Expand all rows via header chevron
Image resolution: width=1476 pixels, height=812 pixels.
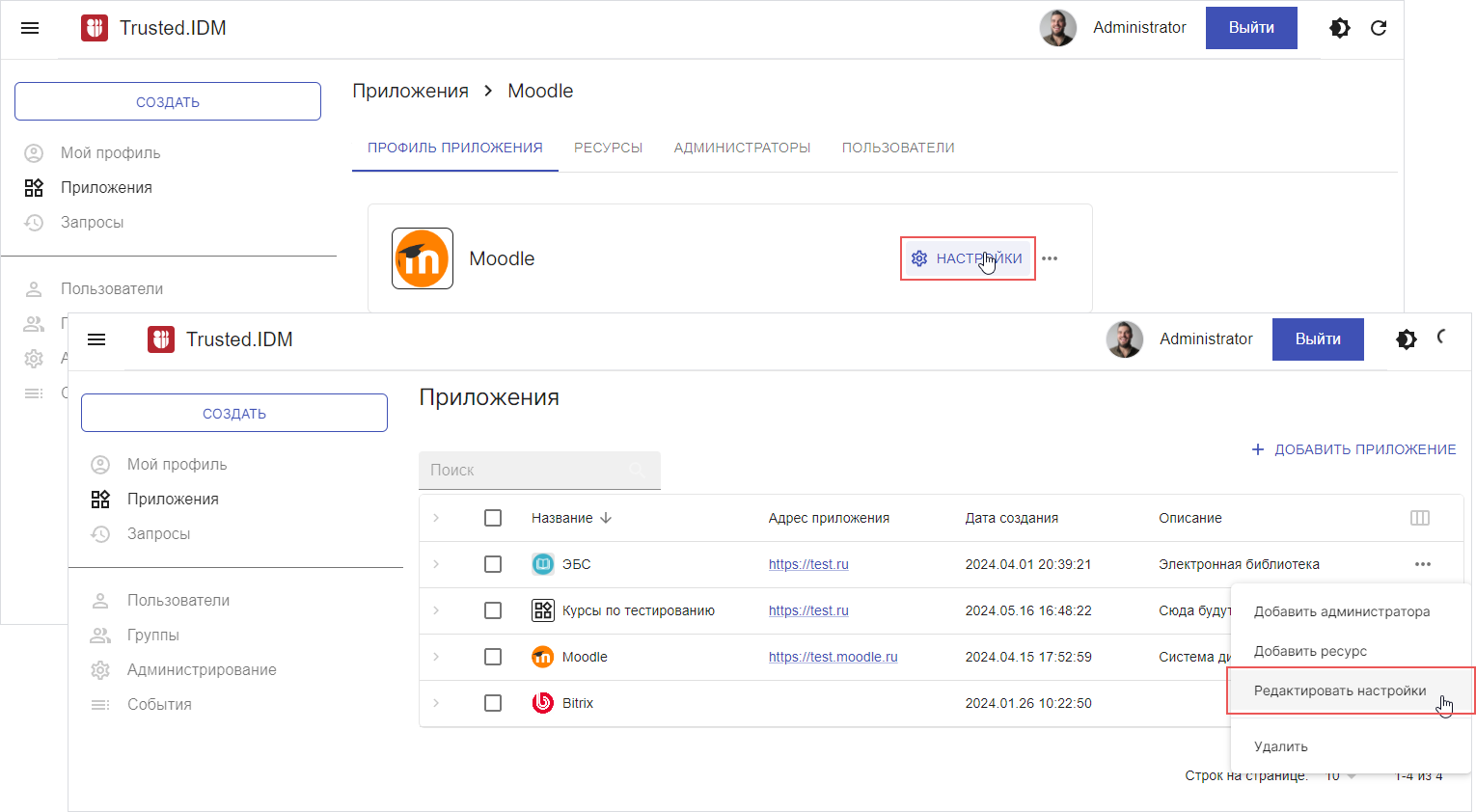click(436, 518)
